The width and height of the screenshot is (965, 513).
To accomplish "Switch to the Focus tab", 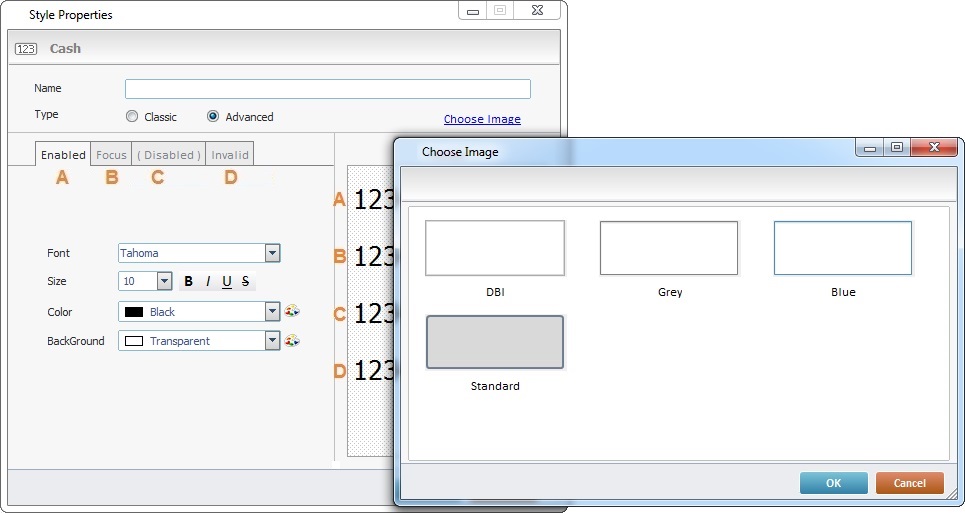I will coord(111,155).
